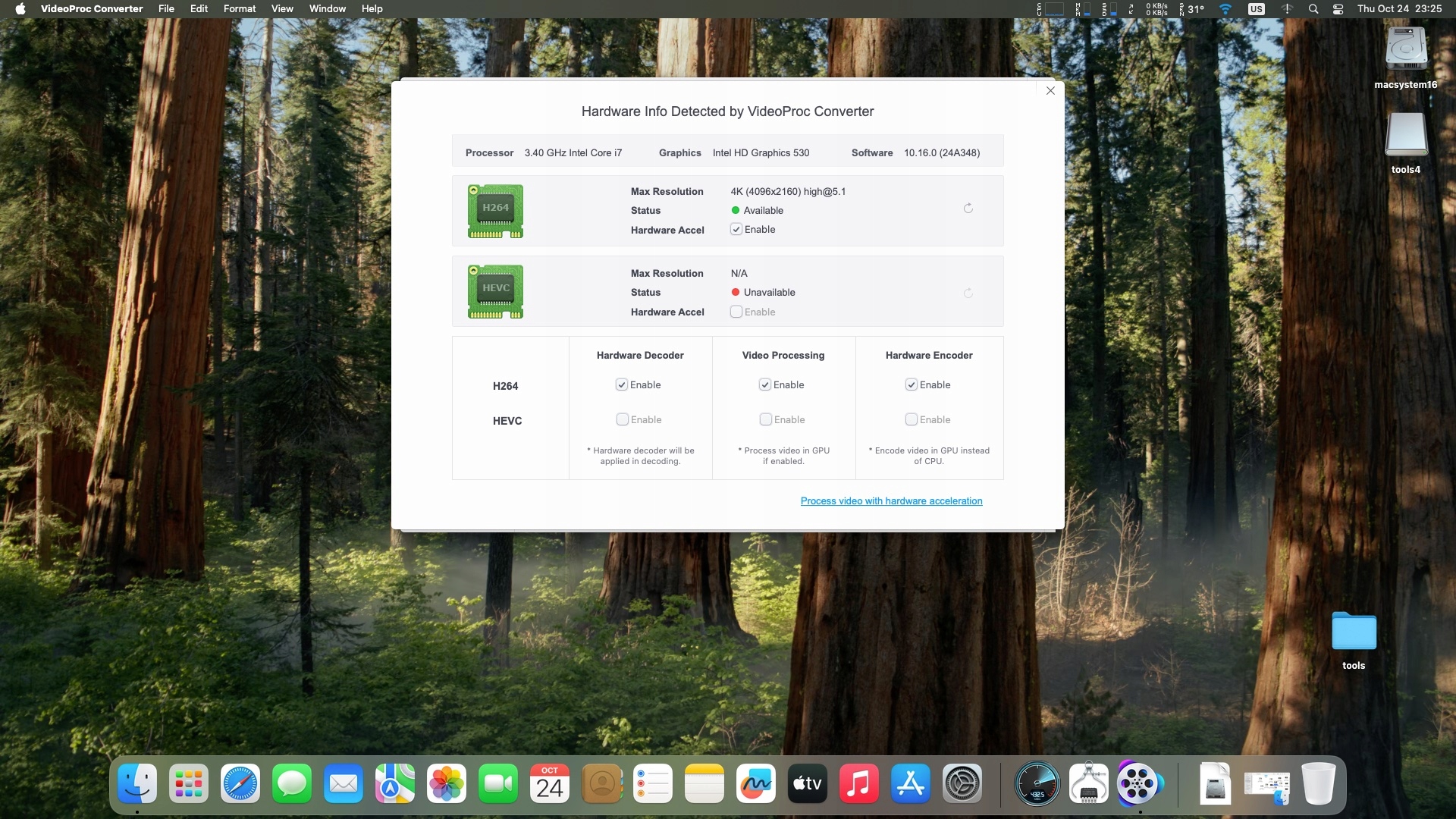Image resolution: width=1456 pixels, height=819 pixels.
Task: Open Control Center in menu bar
Action: pyautogui.click(x=1338, y=9)
